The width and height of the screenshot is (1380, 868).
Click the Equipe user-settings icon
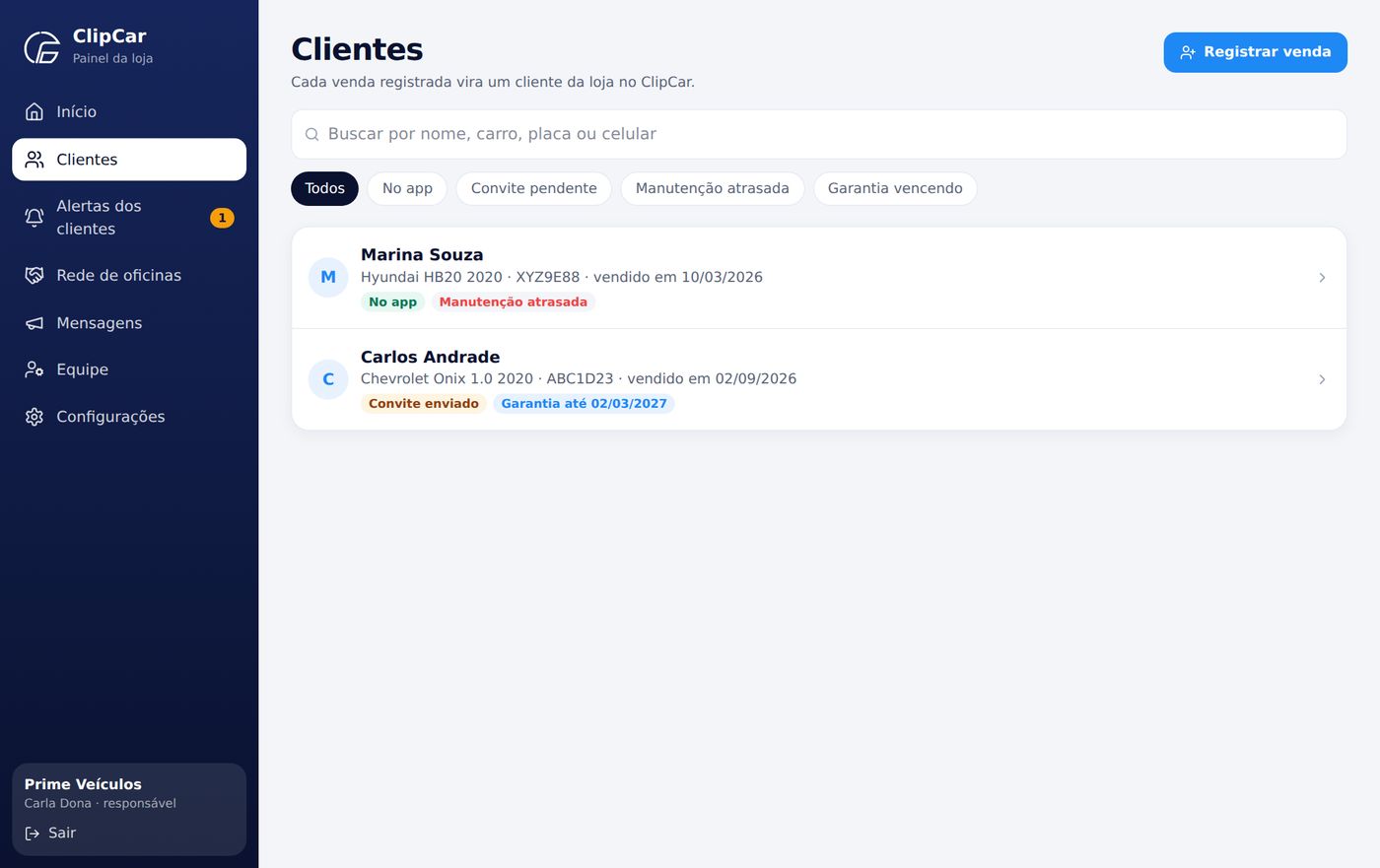34,369
